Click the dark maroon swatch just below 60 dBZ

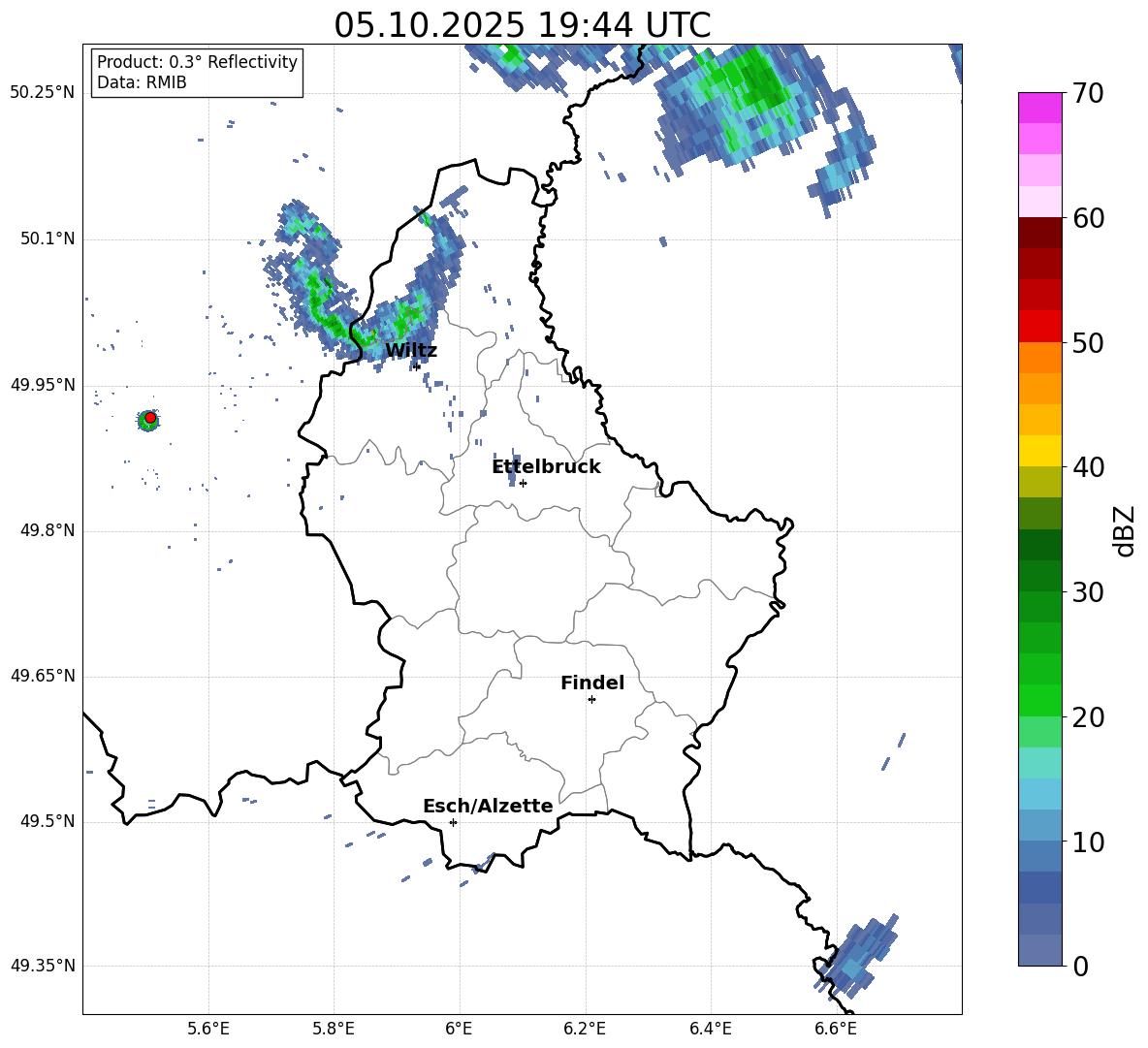[x=1039, y=233]
